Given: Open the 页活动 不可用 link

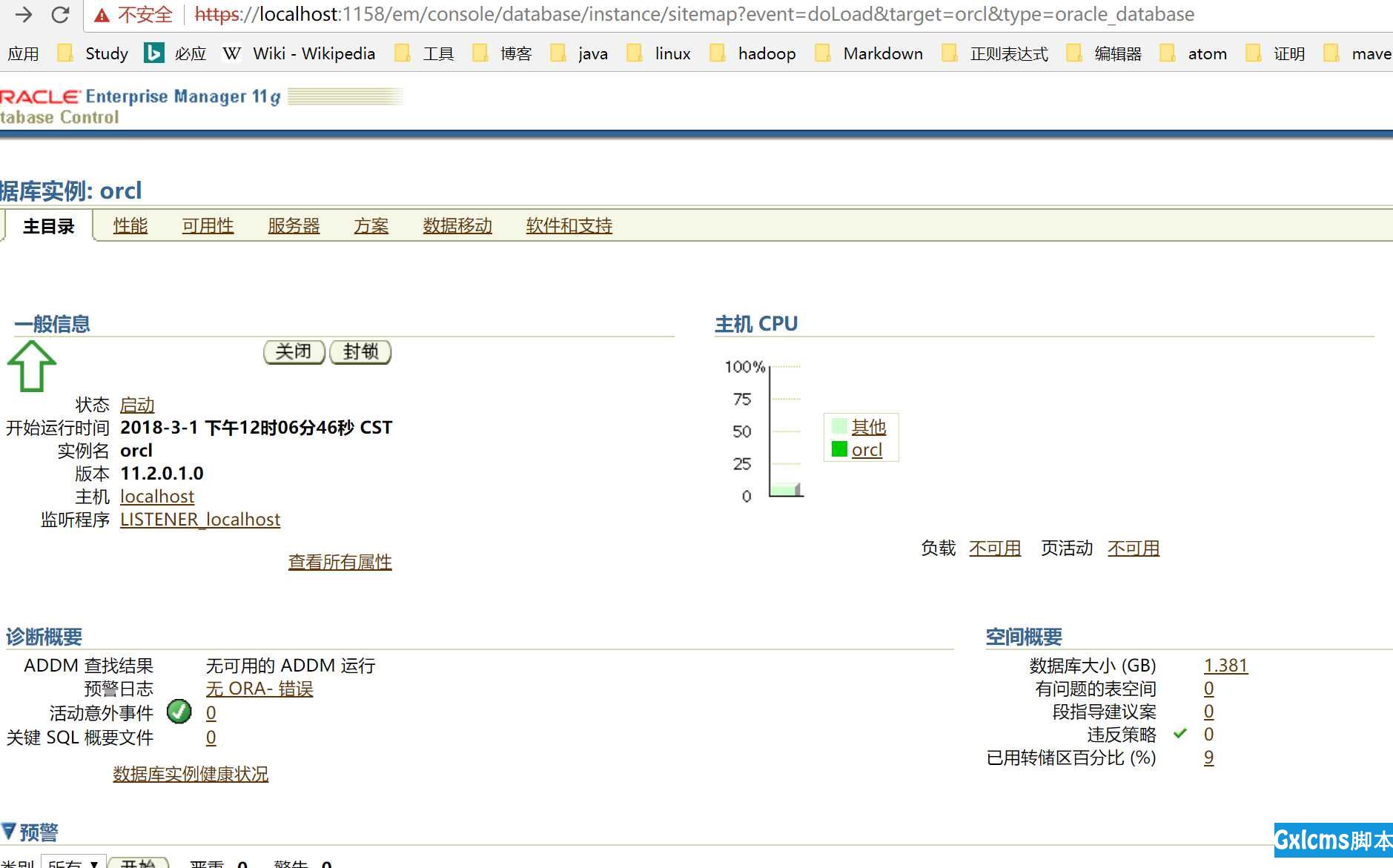Looking at the screenshot, I should (x=1134, y=548).
